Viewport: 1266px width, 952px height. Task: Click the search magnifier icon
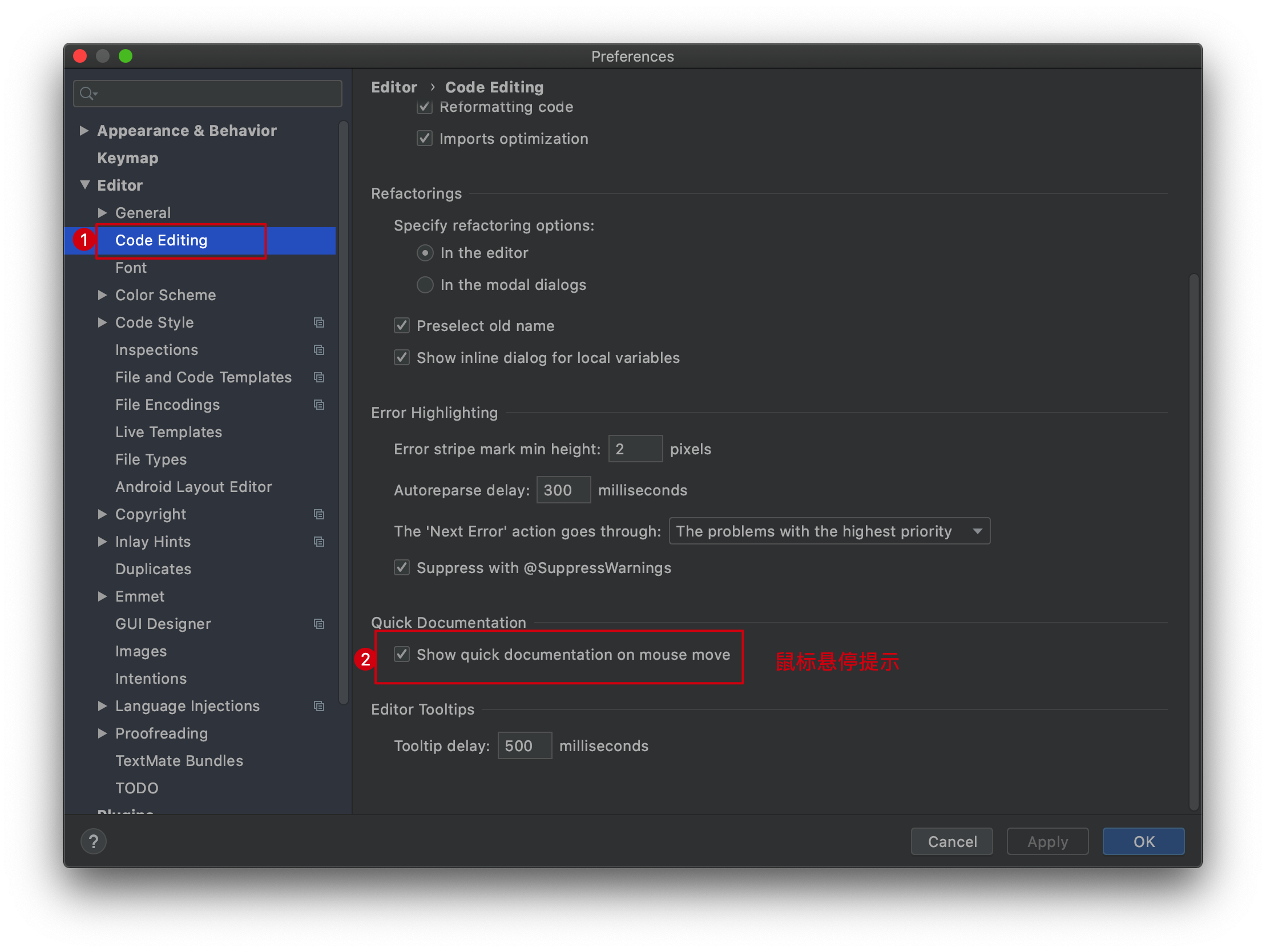(x=87, y=93)
